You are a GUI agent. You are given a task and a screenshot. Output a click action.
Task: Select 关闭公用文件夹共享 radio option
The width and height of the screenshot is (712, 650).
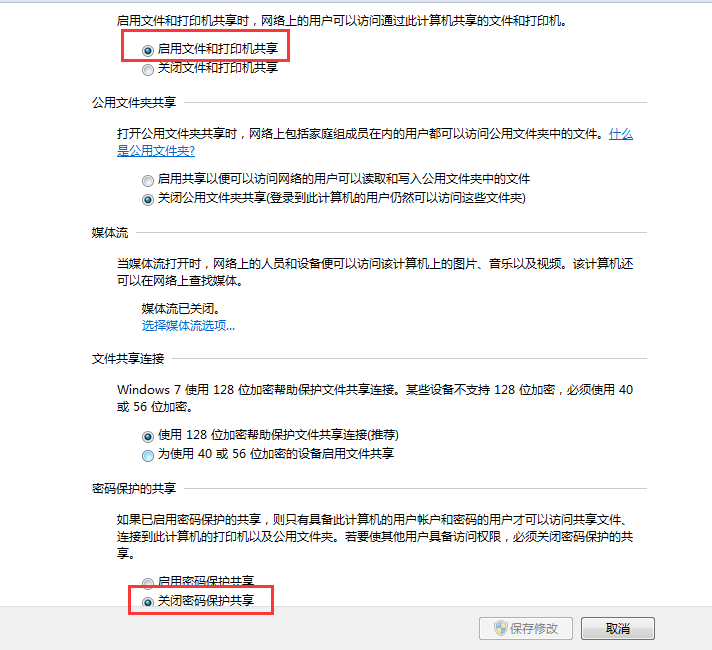[148, 200]
